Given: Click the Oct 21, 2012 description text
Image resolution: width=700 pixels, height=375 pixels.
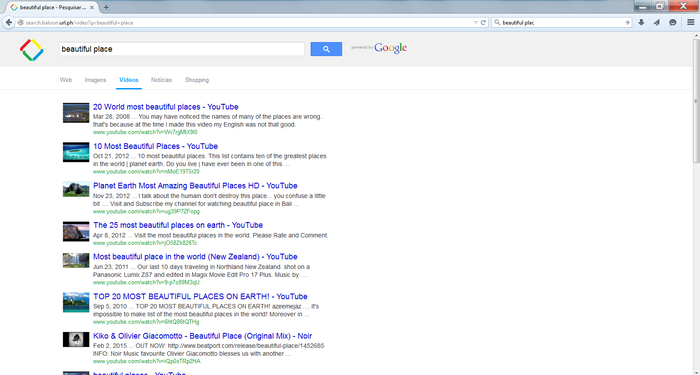Looking at the screenshot, I should (210, 160).
